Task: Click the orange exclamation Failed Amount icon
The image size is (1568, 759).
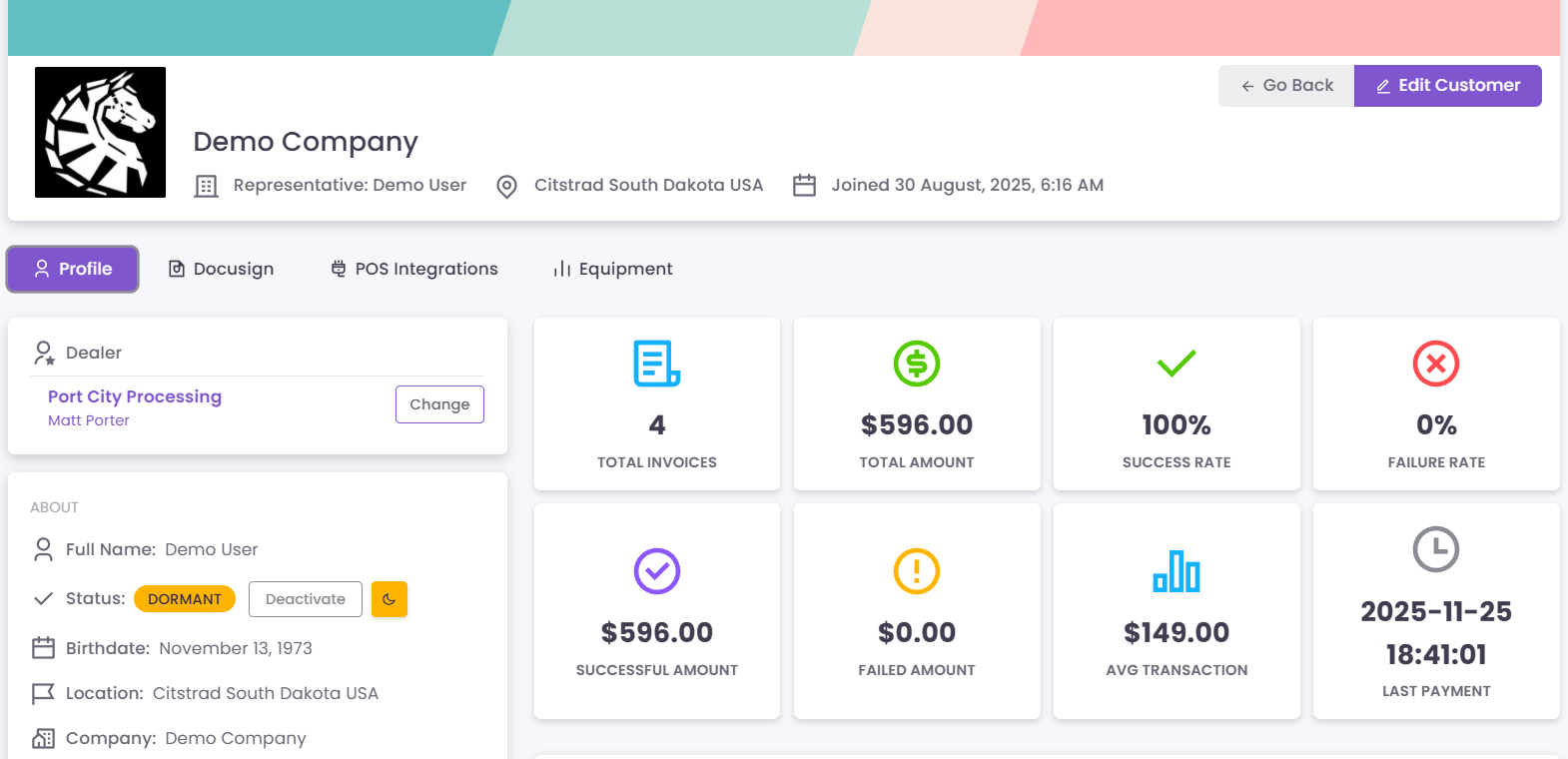Action: [x=916, y=571]
